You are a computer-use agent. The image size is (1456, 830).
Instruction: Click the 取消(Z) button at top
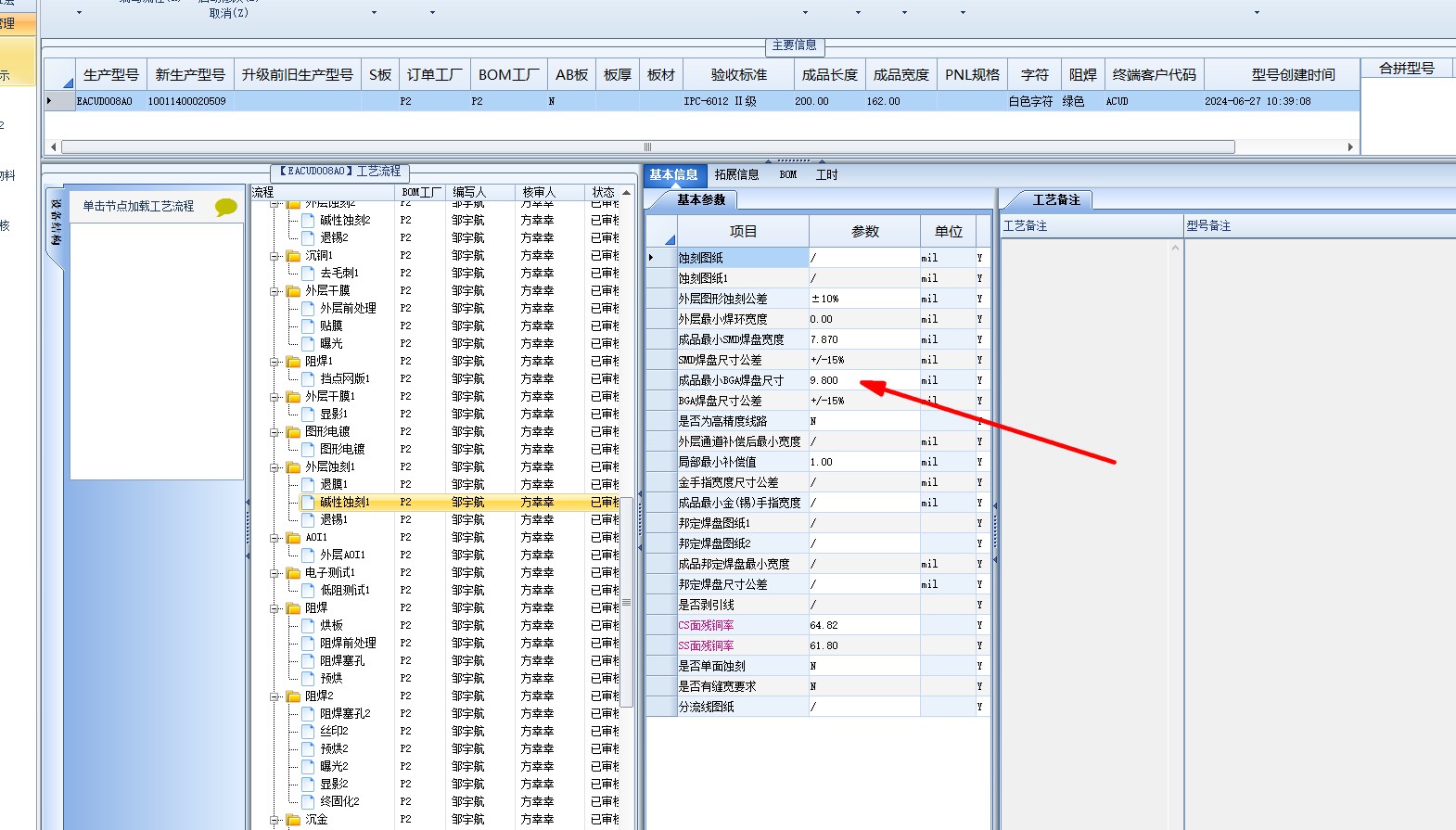[x=228, y=13]
